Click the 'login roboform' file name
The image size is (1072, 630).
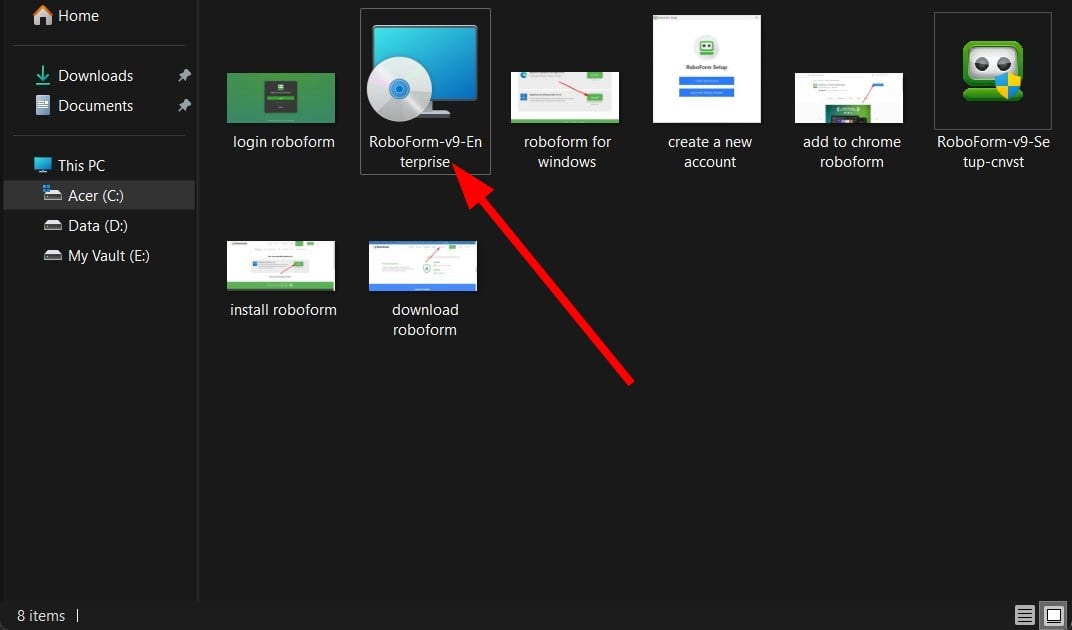coord(284,142)
